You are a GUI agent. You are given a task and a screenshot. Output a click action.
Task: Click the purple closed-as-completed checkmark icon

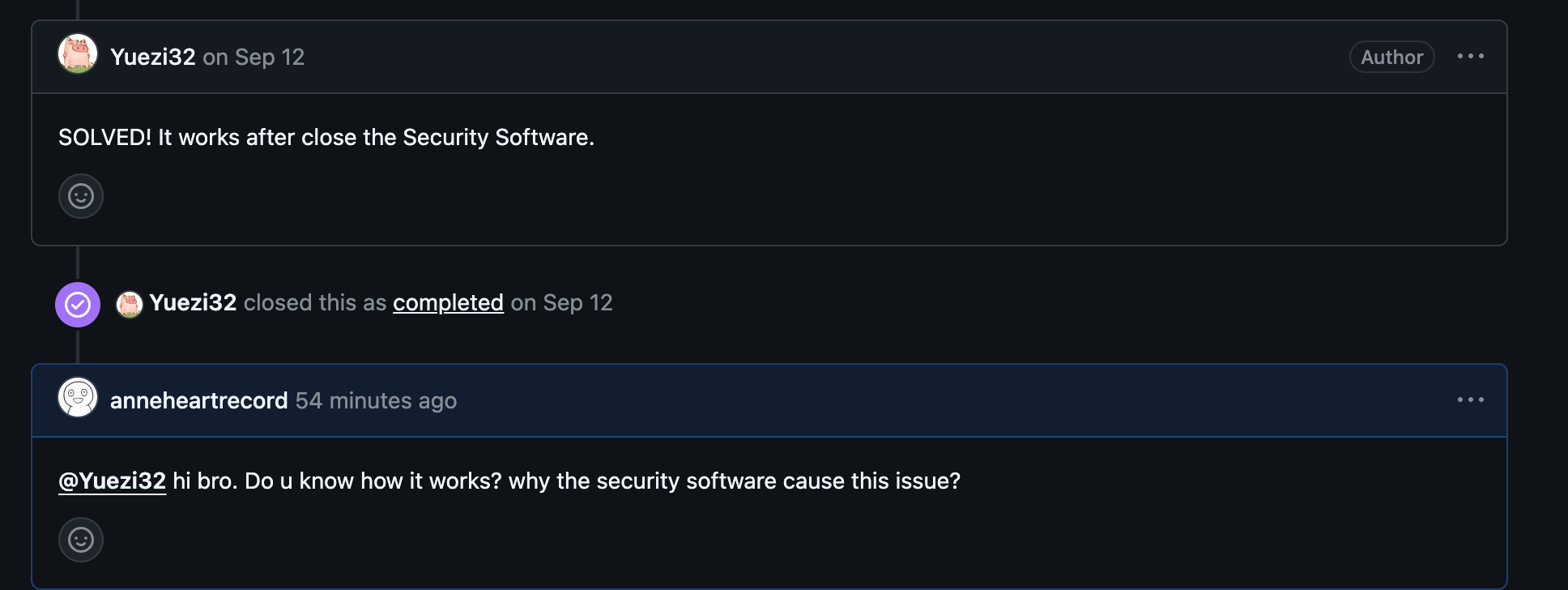click(x=78, y=305)
